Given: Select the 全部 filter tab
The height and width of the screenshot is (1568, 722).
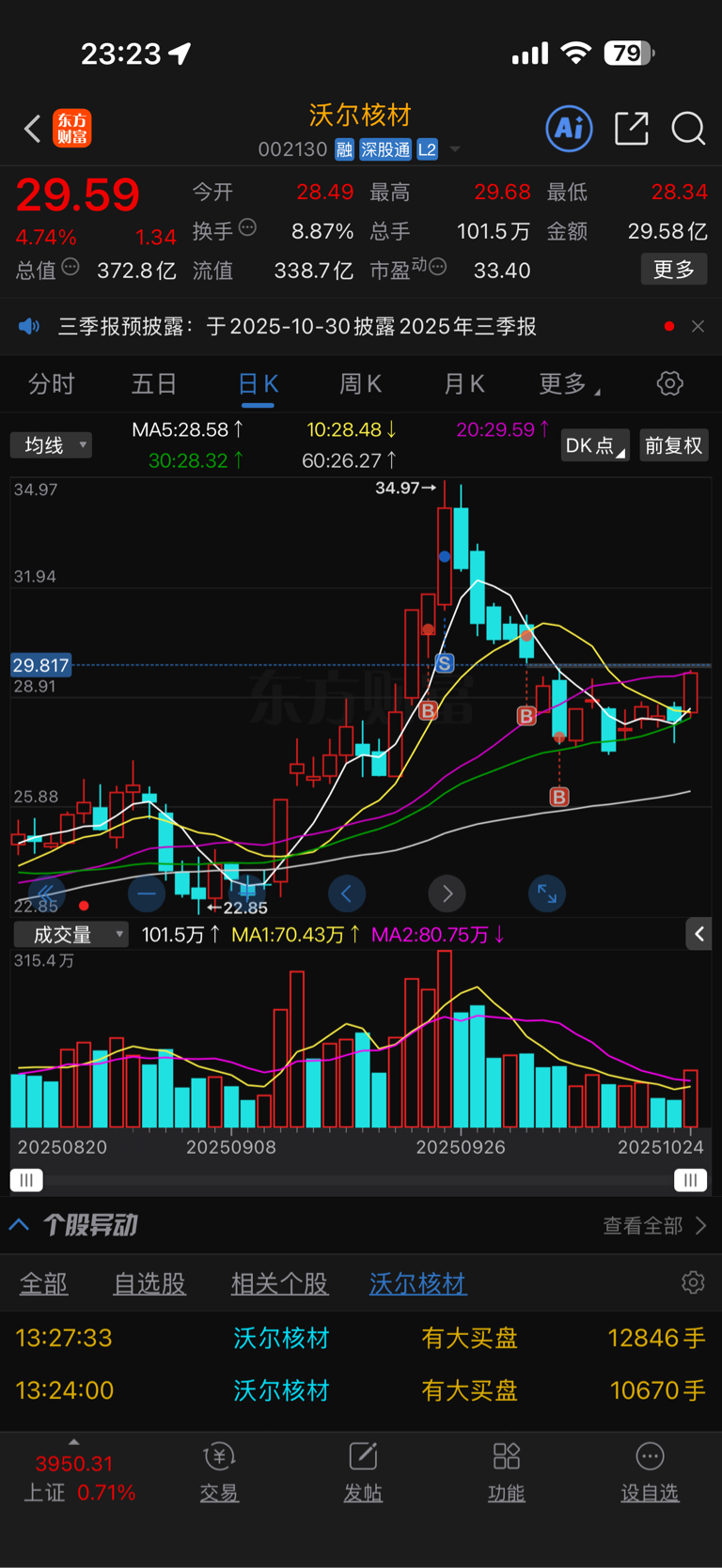Looking at the screenshot, I should [x=43, y=1283].
